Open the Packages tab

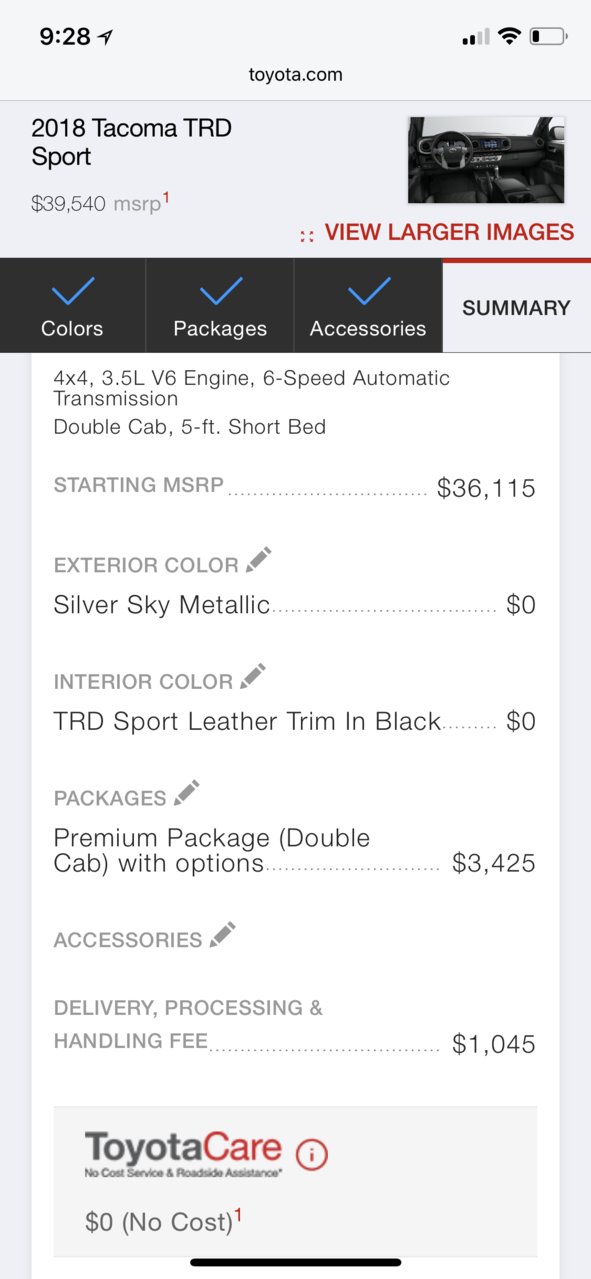click(x=220, y=305)
